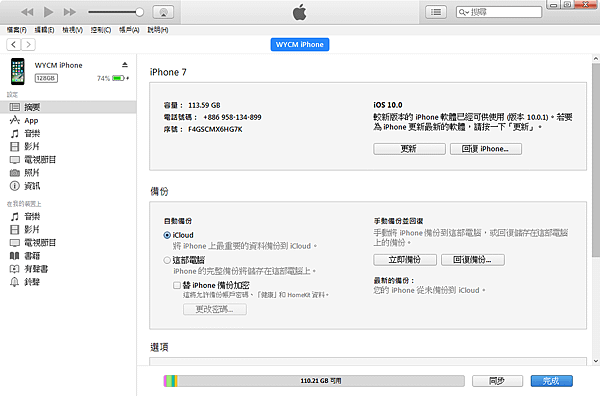Open 音樂 under settings section
Viewport: 600px width, 396px height.
coord(68,134)
